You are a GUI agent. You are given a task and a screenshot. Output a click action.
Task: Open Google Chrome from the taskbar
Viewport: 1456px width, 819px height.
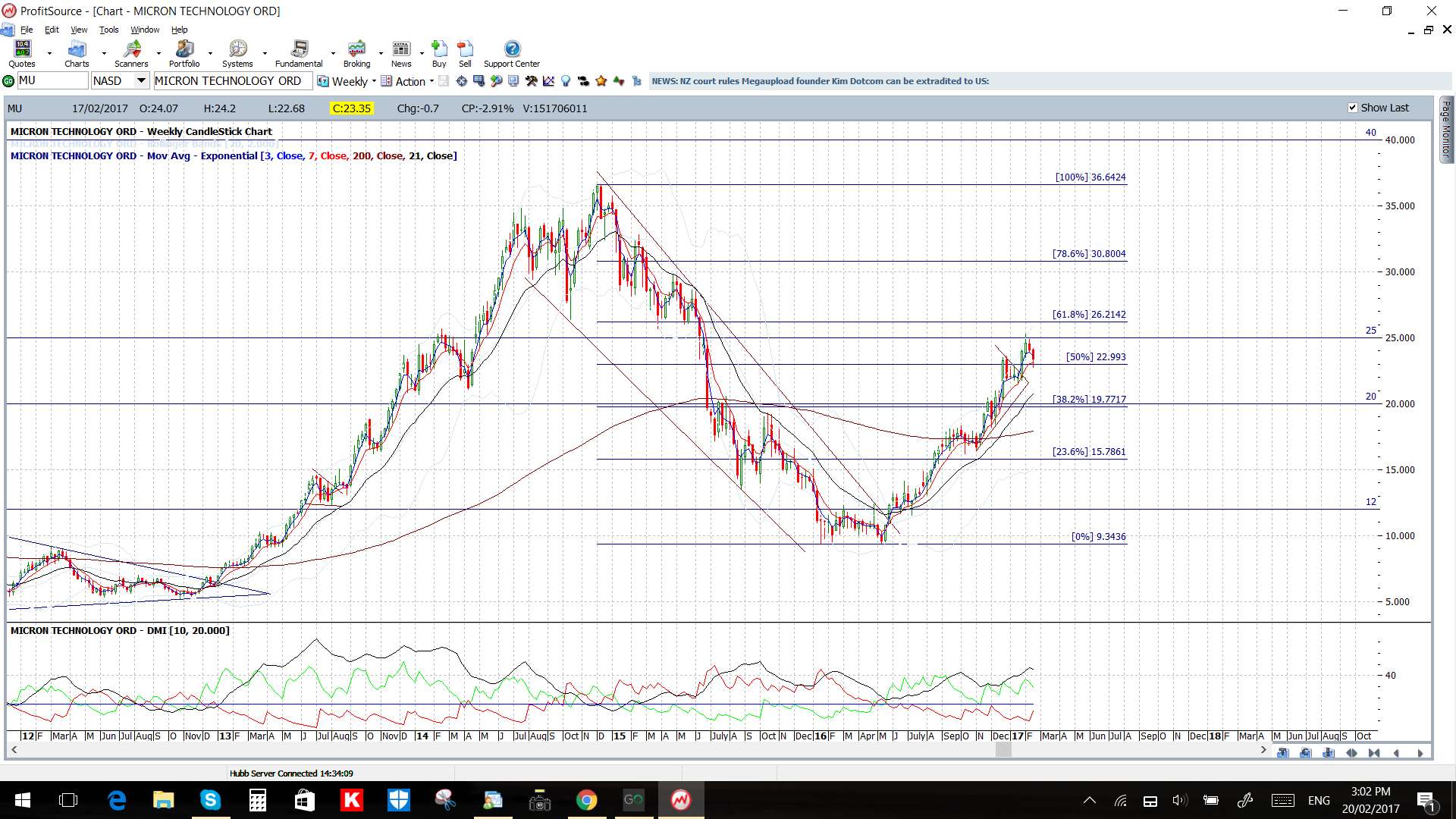tap(586, 800)
